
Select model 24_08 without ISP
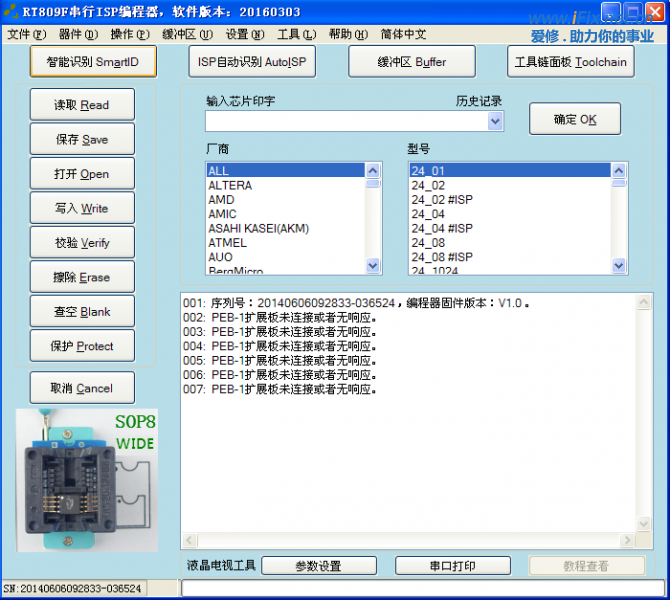pos(510,243)
